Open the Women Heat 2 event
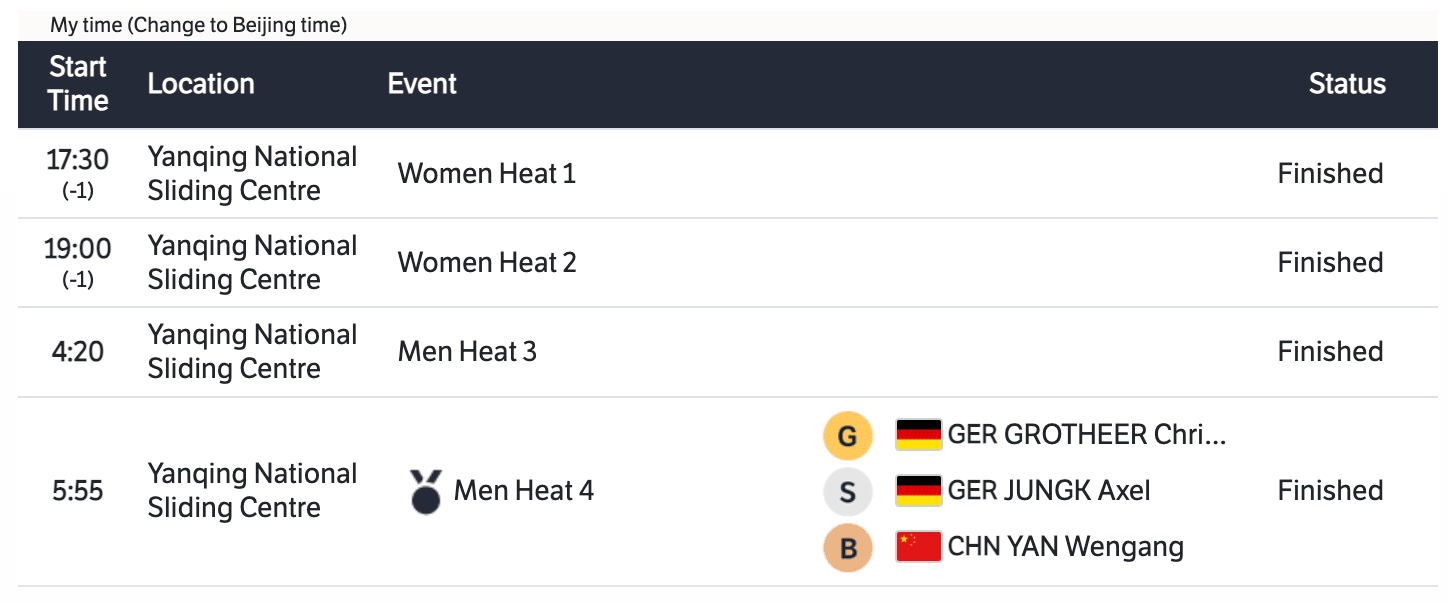The image size is (1449, 602). pos(486,263)
